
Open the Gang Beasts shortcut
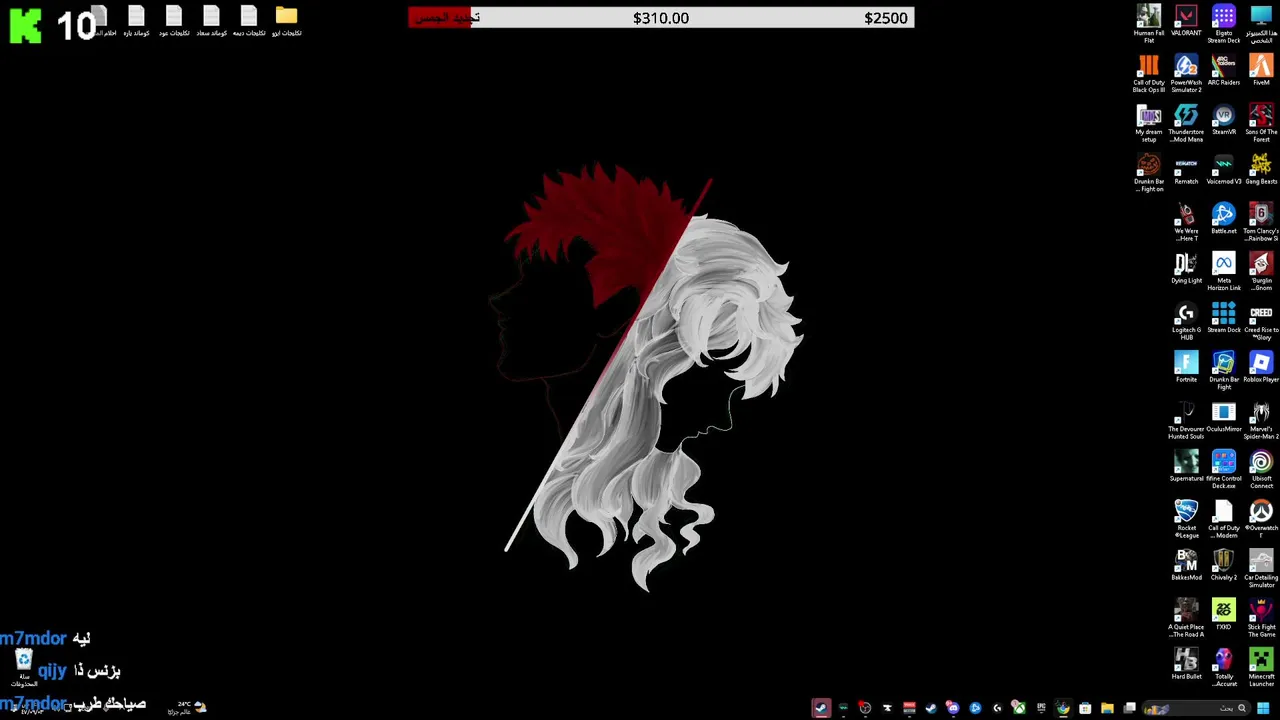pos(1261,169)
